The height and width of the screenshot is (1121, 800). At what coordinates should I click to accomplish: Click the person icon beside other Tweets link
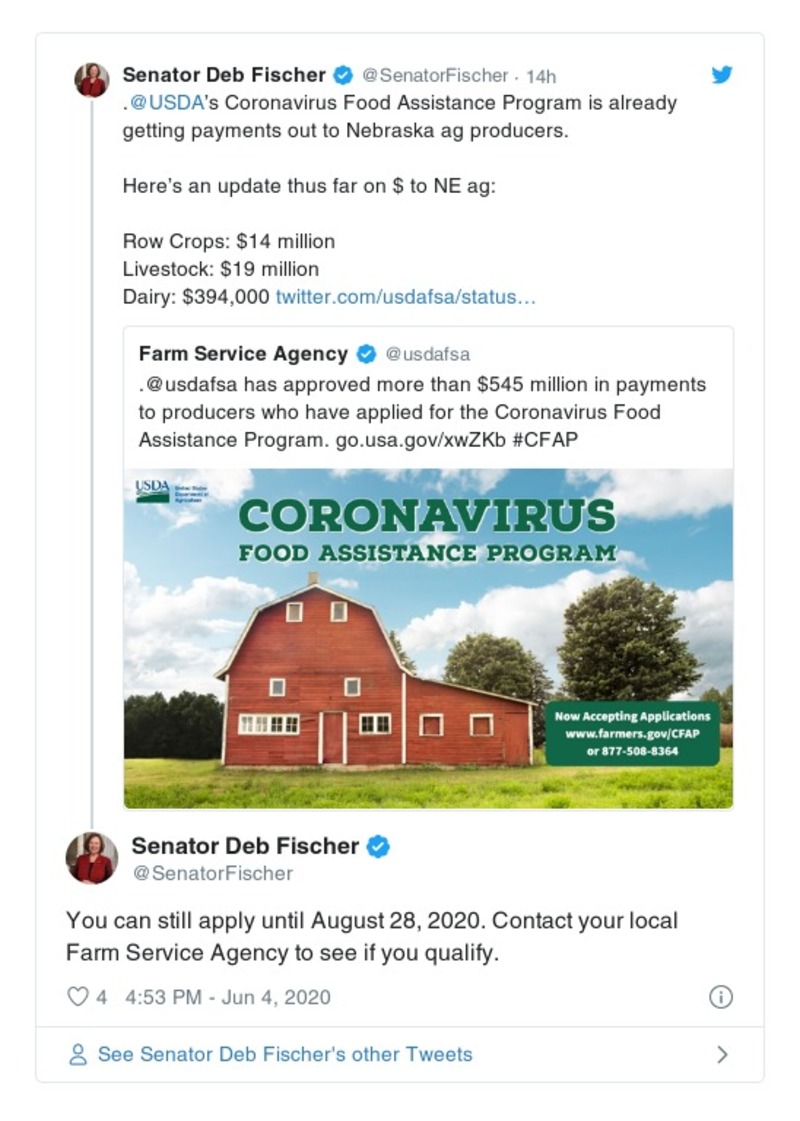click(x=77, y=1055)
